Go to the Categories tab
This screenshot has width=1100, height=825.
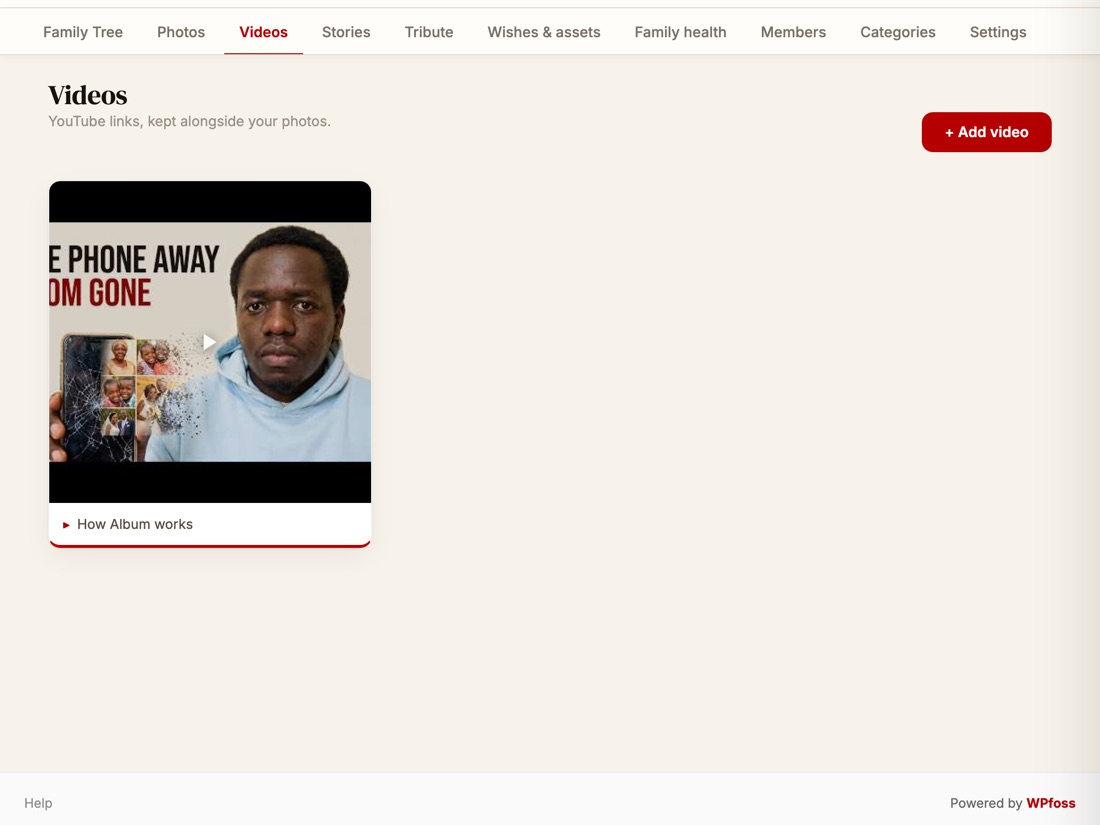898,32
